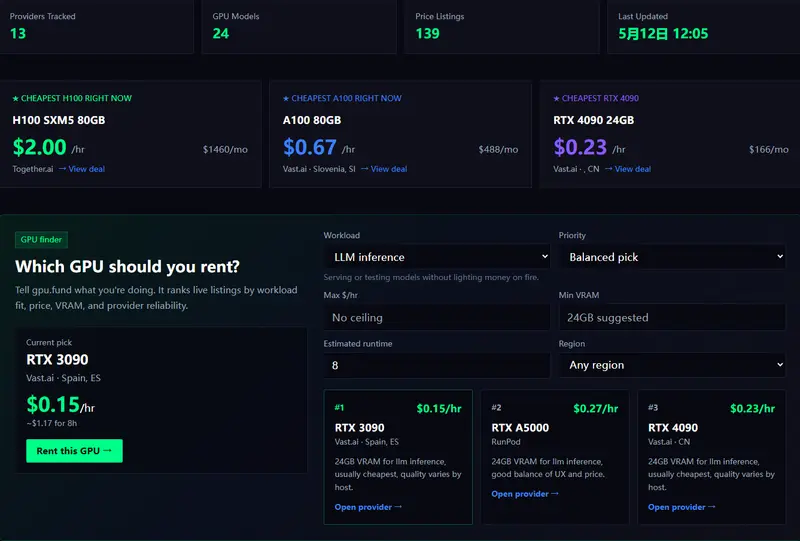
Task: Open View deal link for RTX 4090 24GB
Action: 628,169
